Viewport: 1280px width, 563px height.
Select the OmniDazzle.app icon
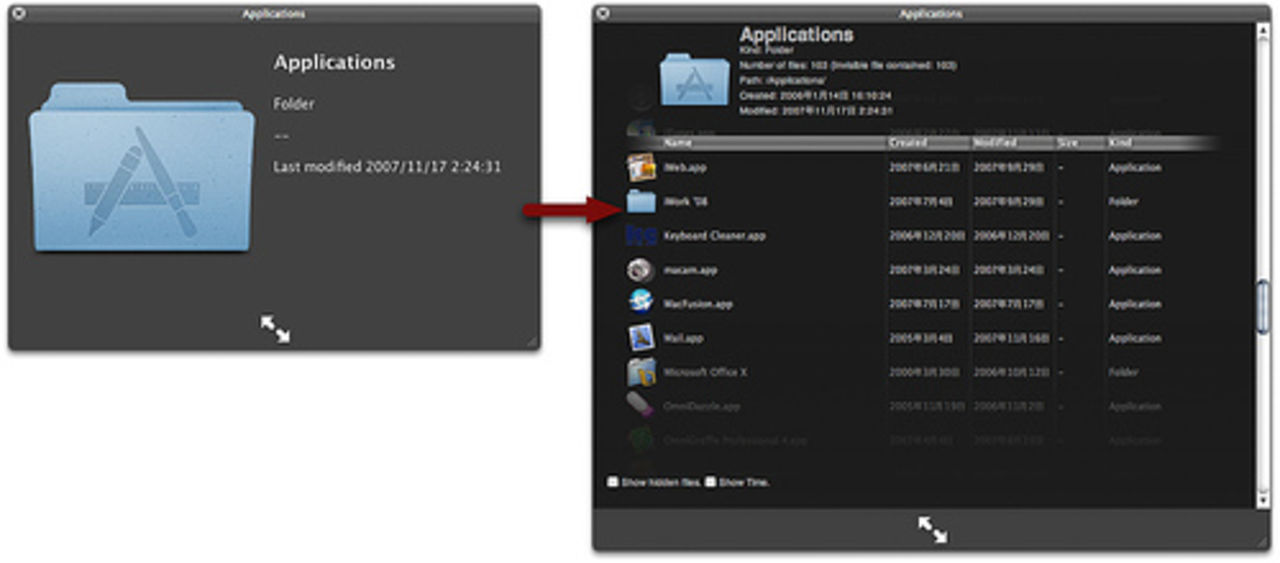pos(640,406)
